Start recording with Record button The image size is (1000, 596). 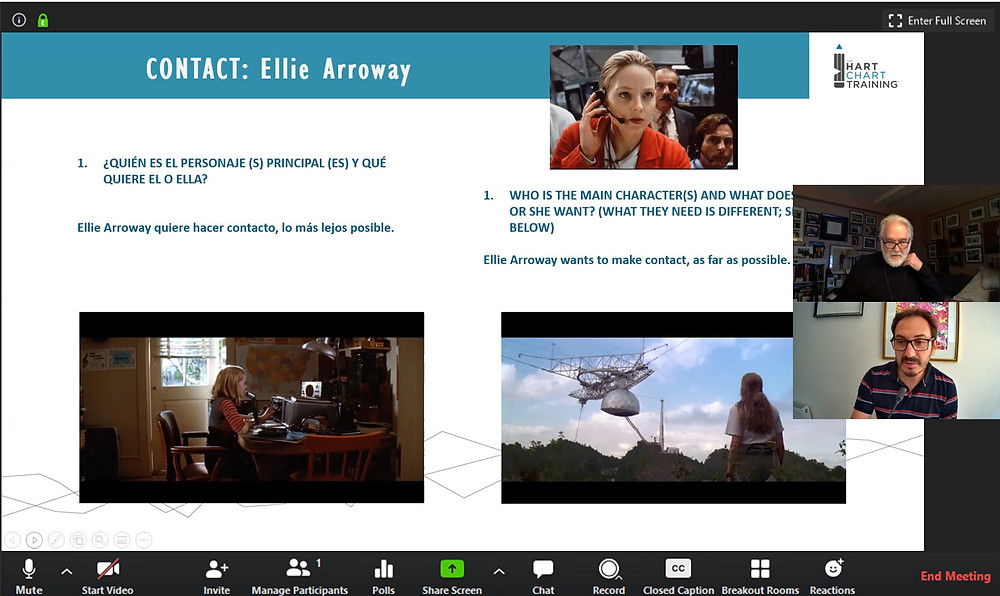pyautogui.click(x=608, y=577)
